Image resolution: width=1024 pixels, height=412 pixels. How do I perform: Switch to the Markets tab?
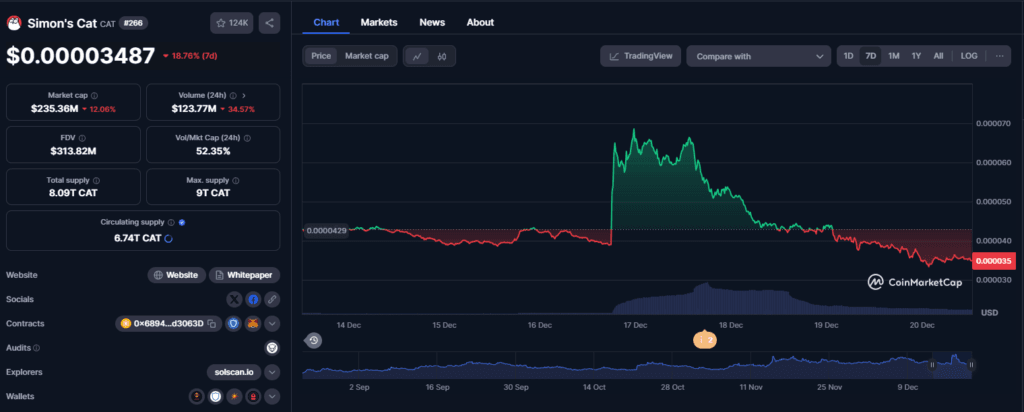coord(379,22)
